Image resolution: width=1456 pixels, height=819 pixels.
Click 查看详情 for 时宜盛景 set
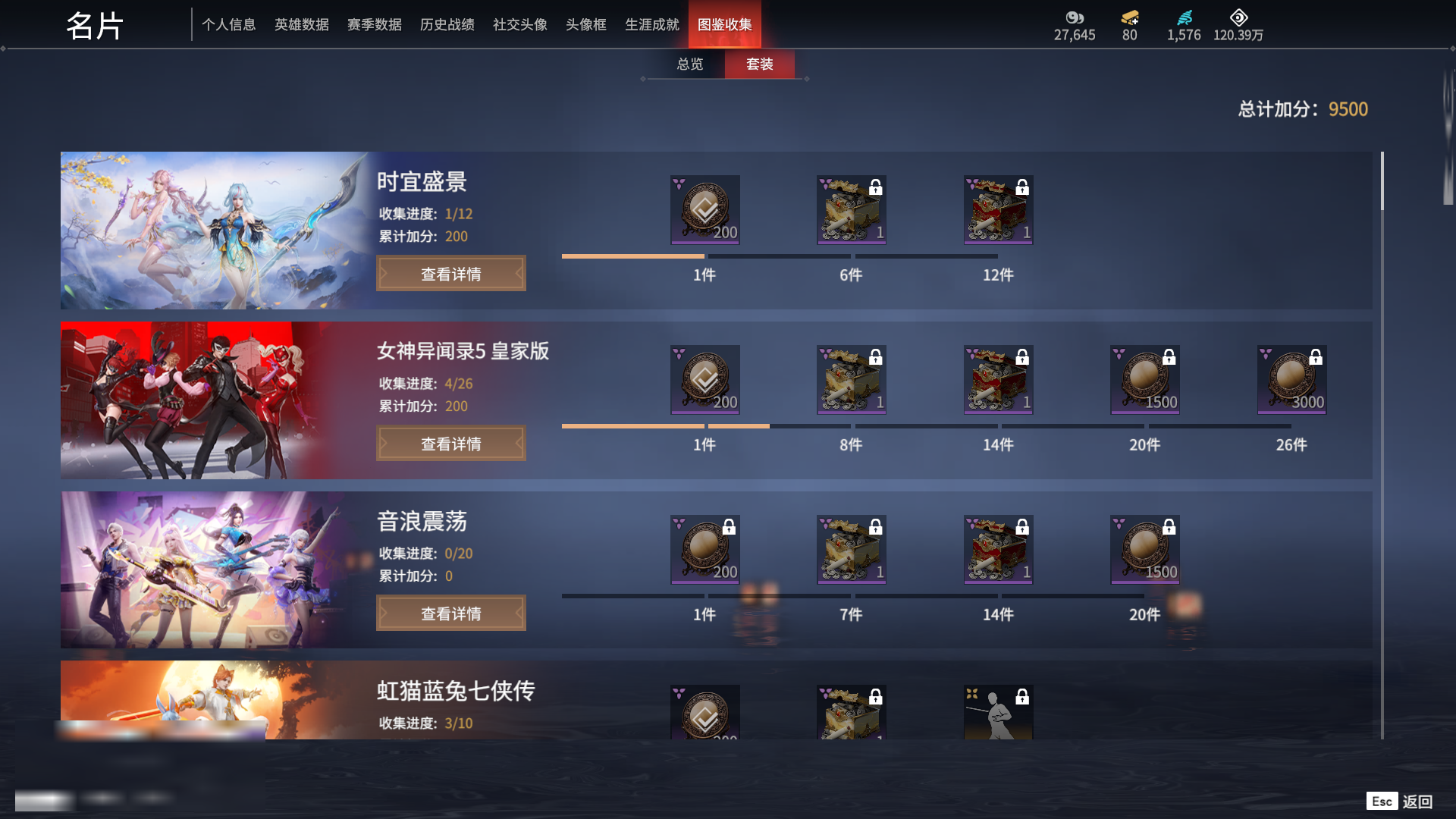click(x=451, y=274)
